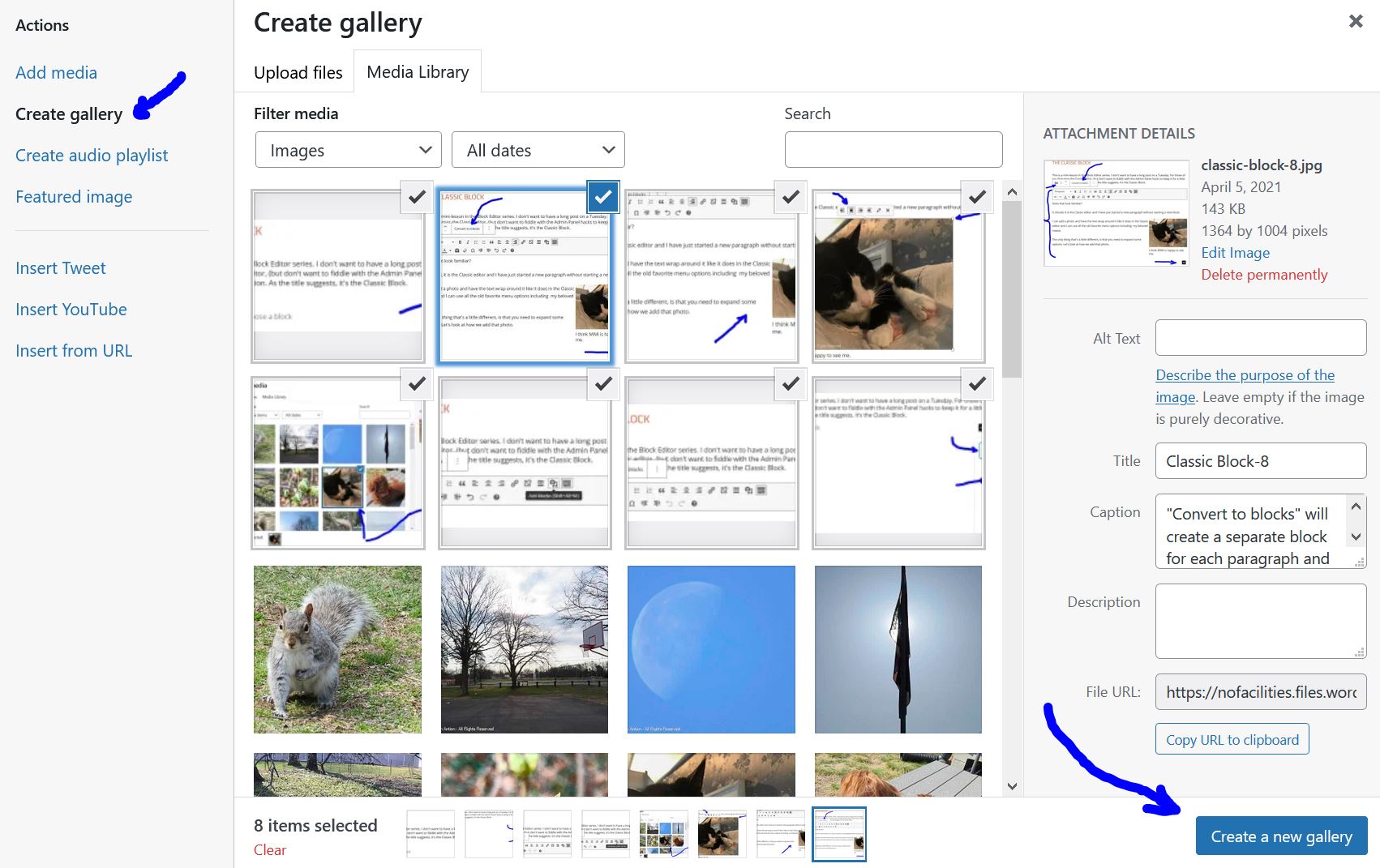Switch to the Upload files tab
The image size is (1380, 868).
[x=298, y=72]
